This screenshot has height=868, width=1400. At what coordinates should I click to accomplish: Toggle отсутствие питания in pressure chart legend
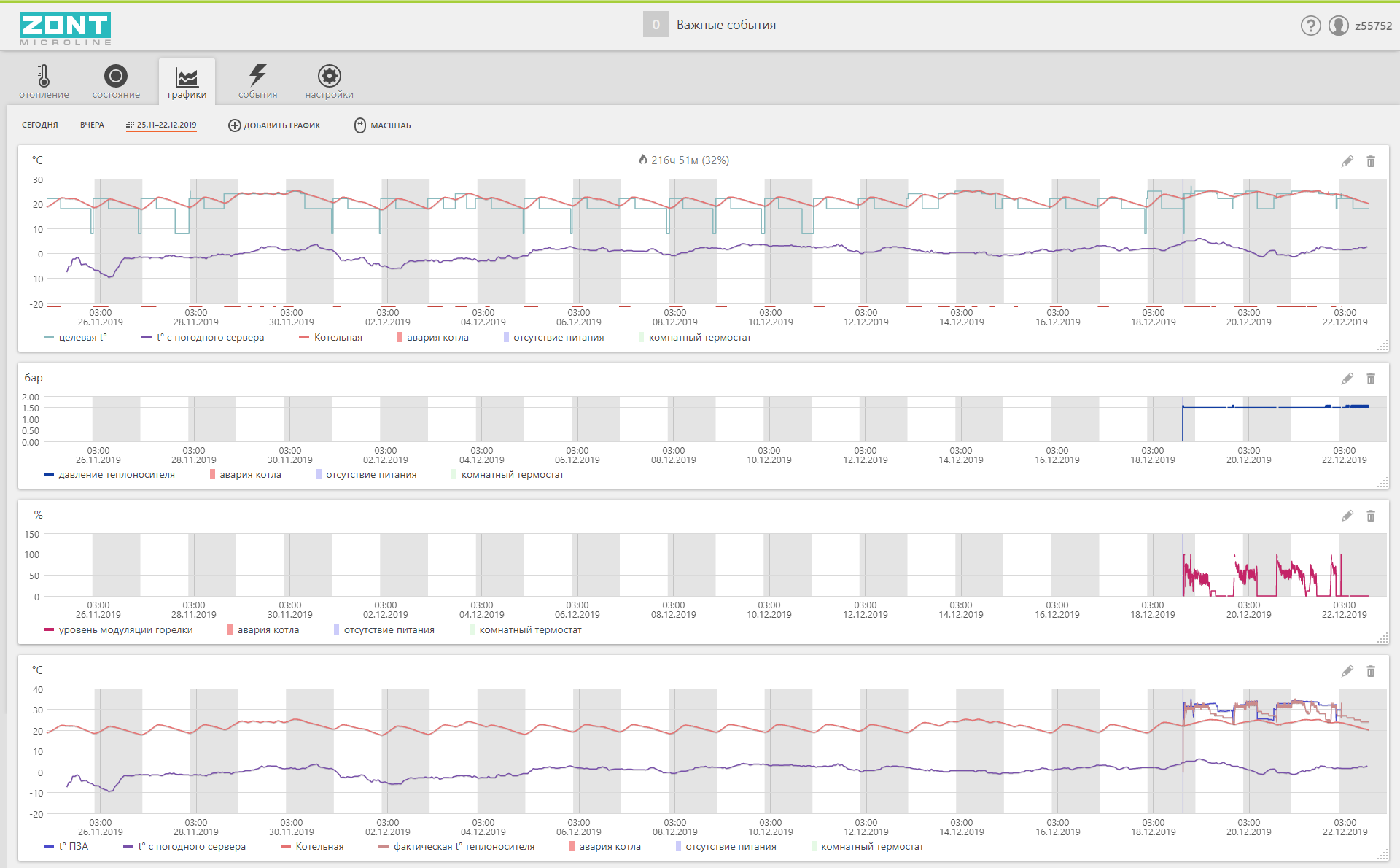click(367, 475)
